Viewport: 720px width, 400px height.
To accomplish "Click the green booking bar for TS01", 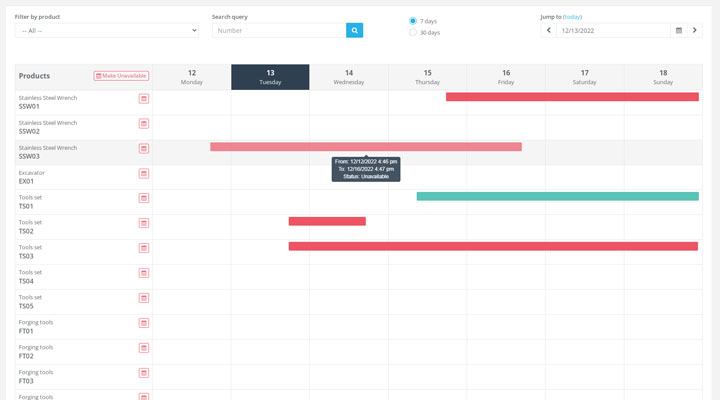I will pyautogui.click(x=557, y=197).
